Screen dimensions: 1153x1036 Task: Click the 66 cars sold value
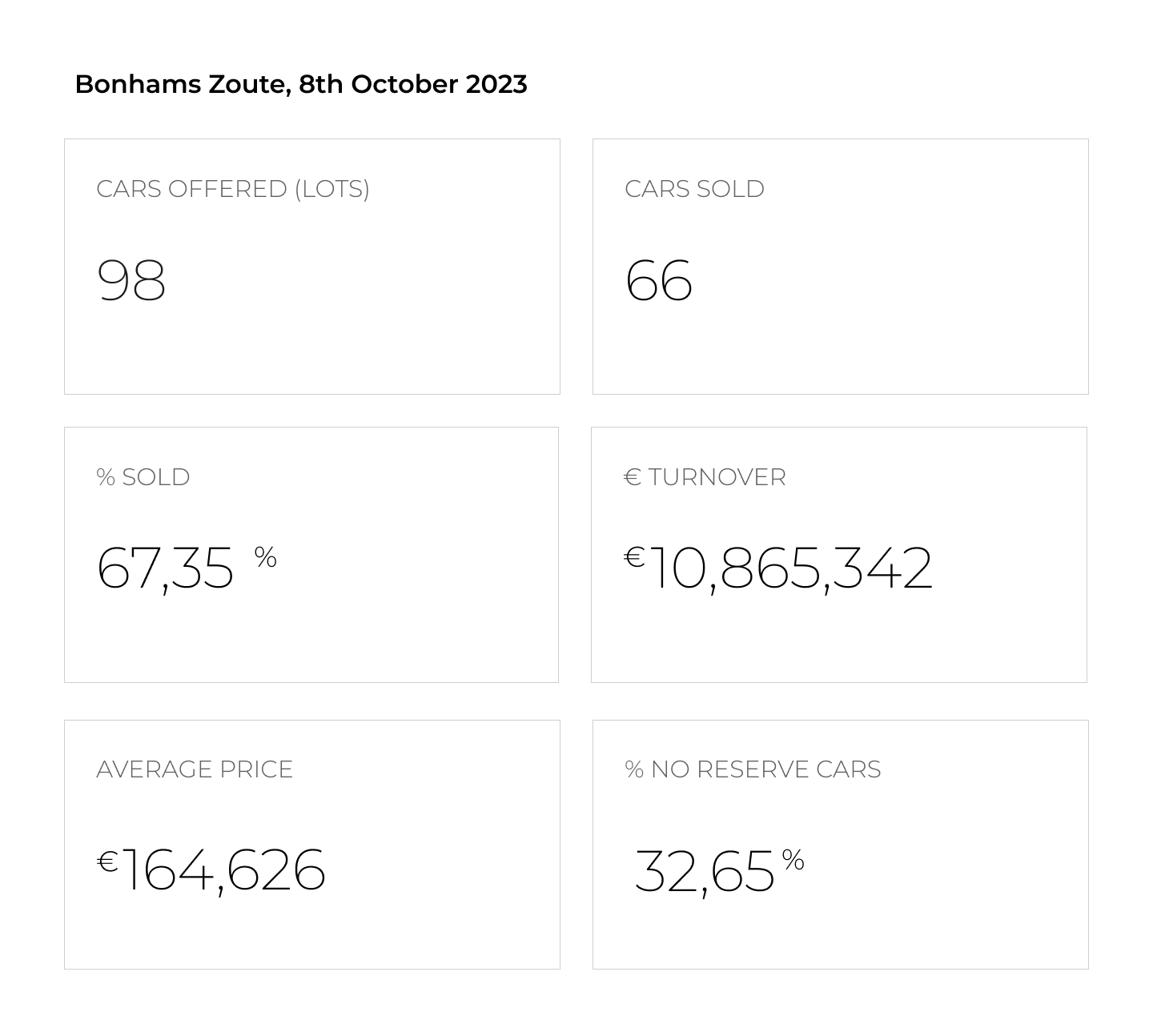click(659, 280)
